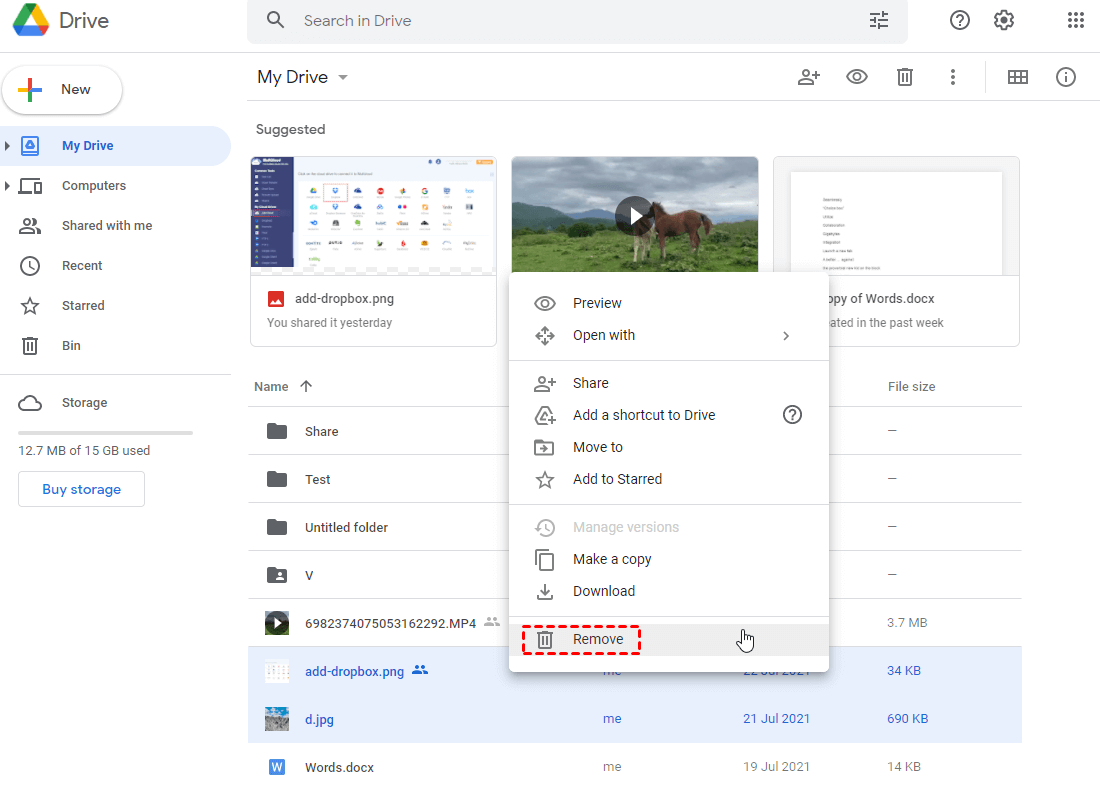Expand the Computers sidebar tree
The image size is (1100, 789).
(x=10, y=185)
